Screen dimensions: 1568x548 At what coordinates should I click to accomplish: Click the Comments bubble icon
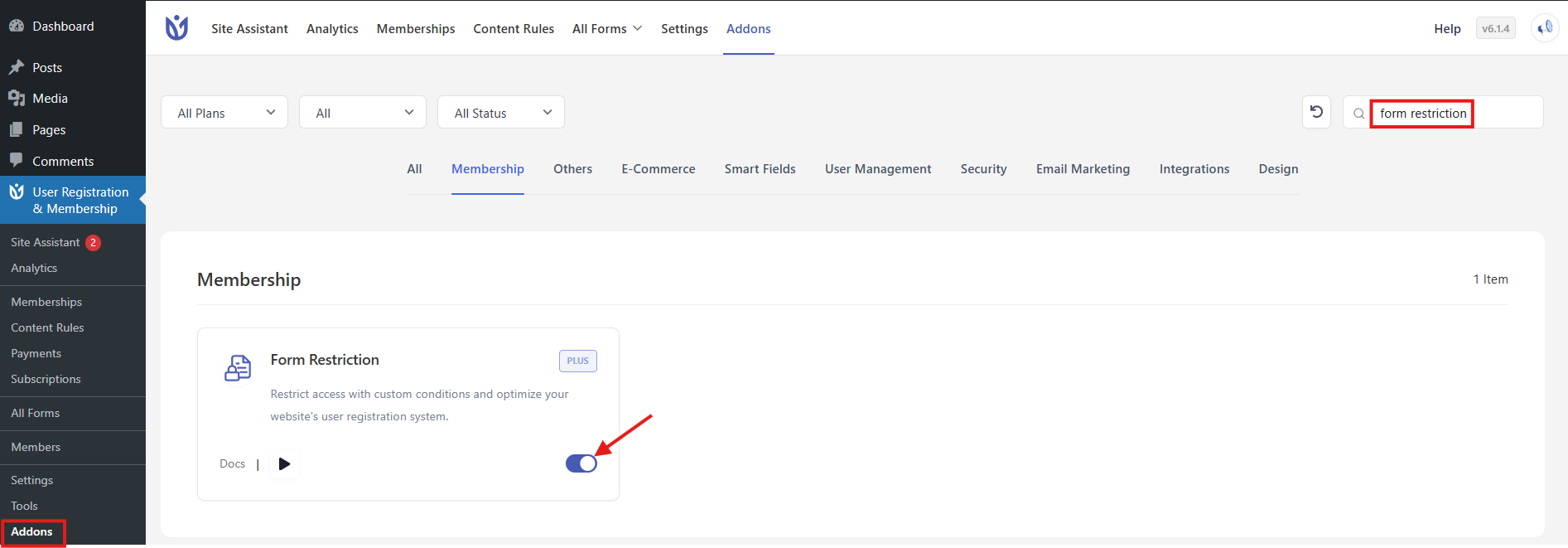click(17, 160)
